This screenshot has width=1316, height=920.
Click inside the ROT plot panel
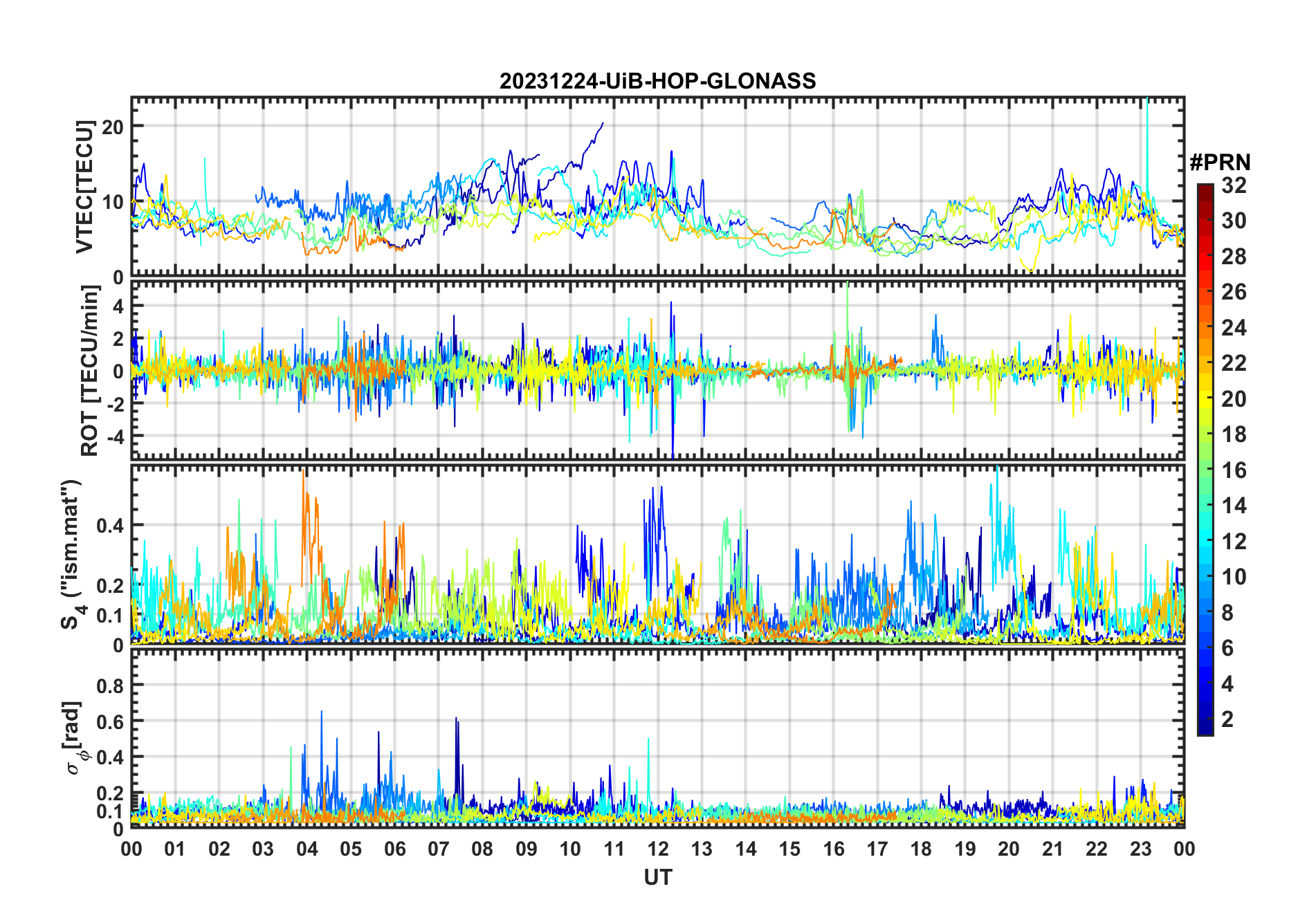pos(657,369)
